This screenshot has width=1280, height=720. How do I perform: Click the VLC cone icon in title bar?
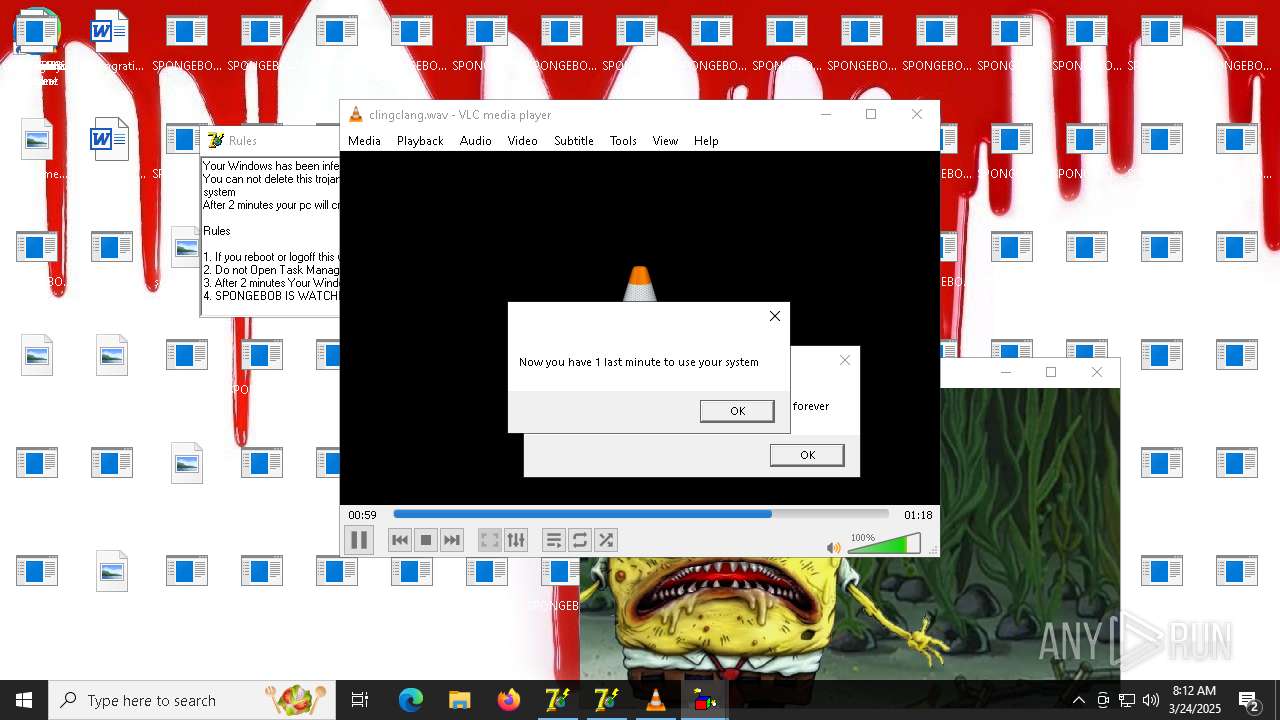[355, 114]
